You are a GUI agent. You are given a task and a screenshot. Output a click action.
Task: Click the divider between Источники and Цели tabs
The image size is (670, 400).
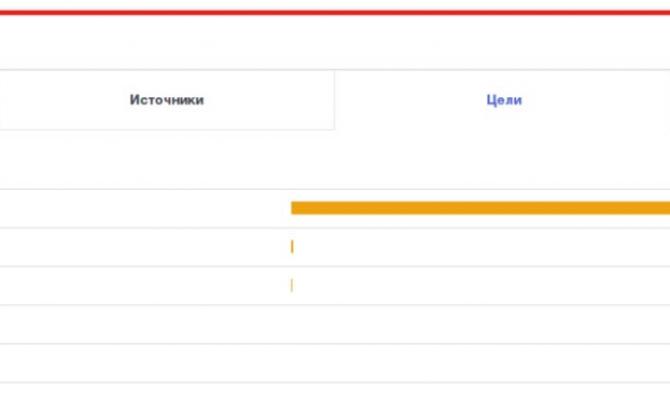[x=334, y=100]
